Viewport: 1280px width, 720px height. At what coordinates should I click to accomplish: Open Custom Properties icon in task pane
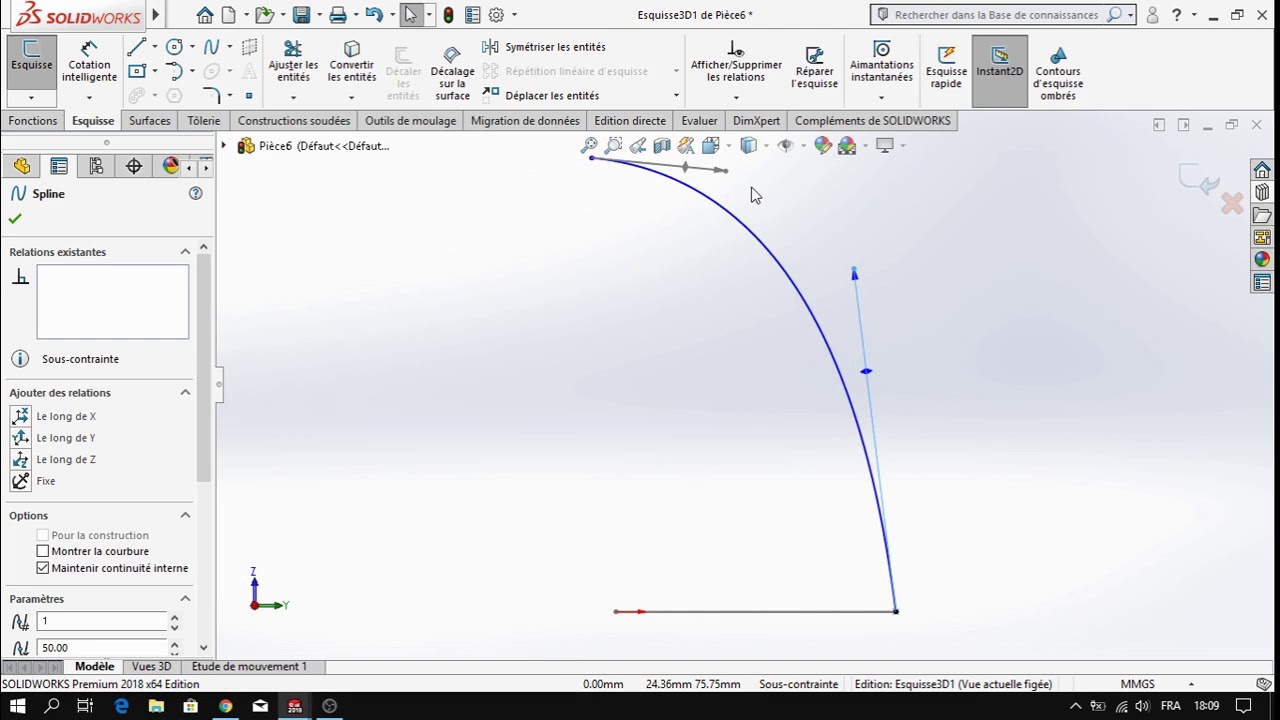click(1262, 283)
